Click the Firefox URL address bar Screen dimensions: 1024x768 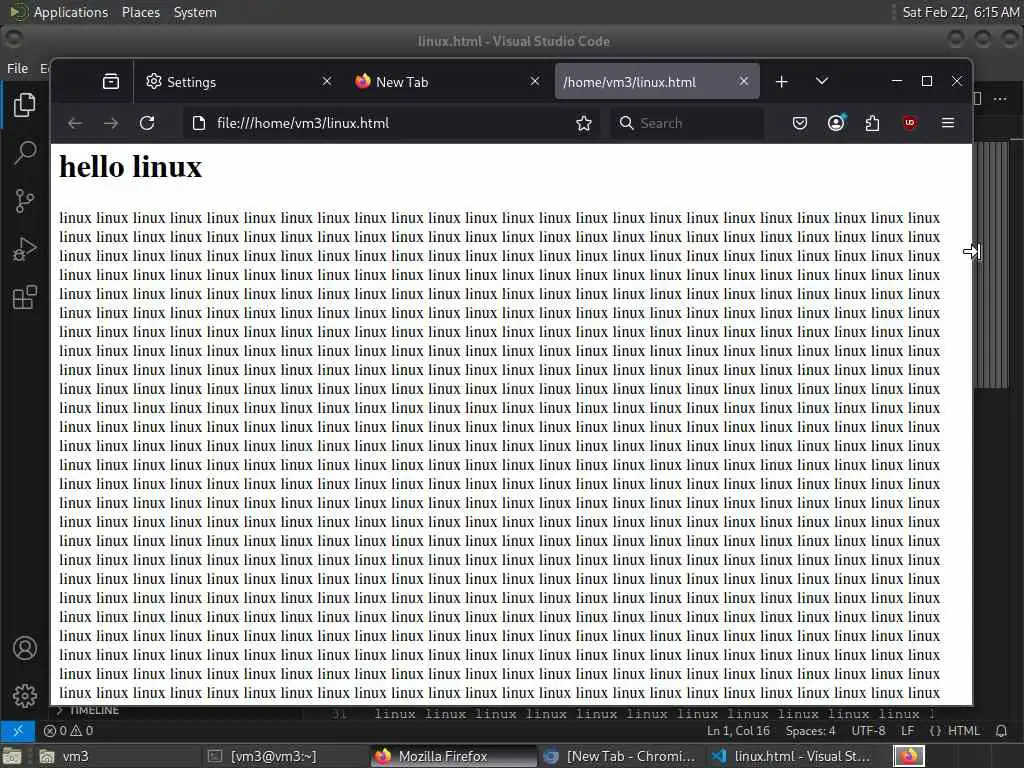coord(392,123)
